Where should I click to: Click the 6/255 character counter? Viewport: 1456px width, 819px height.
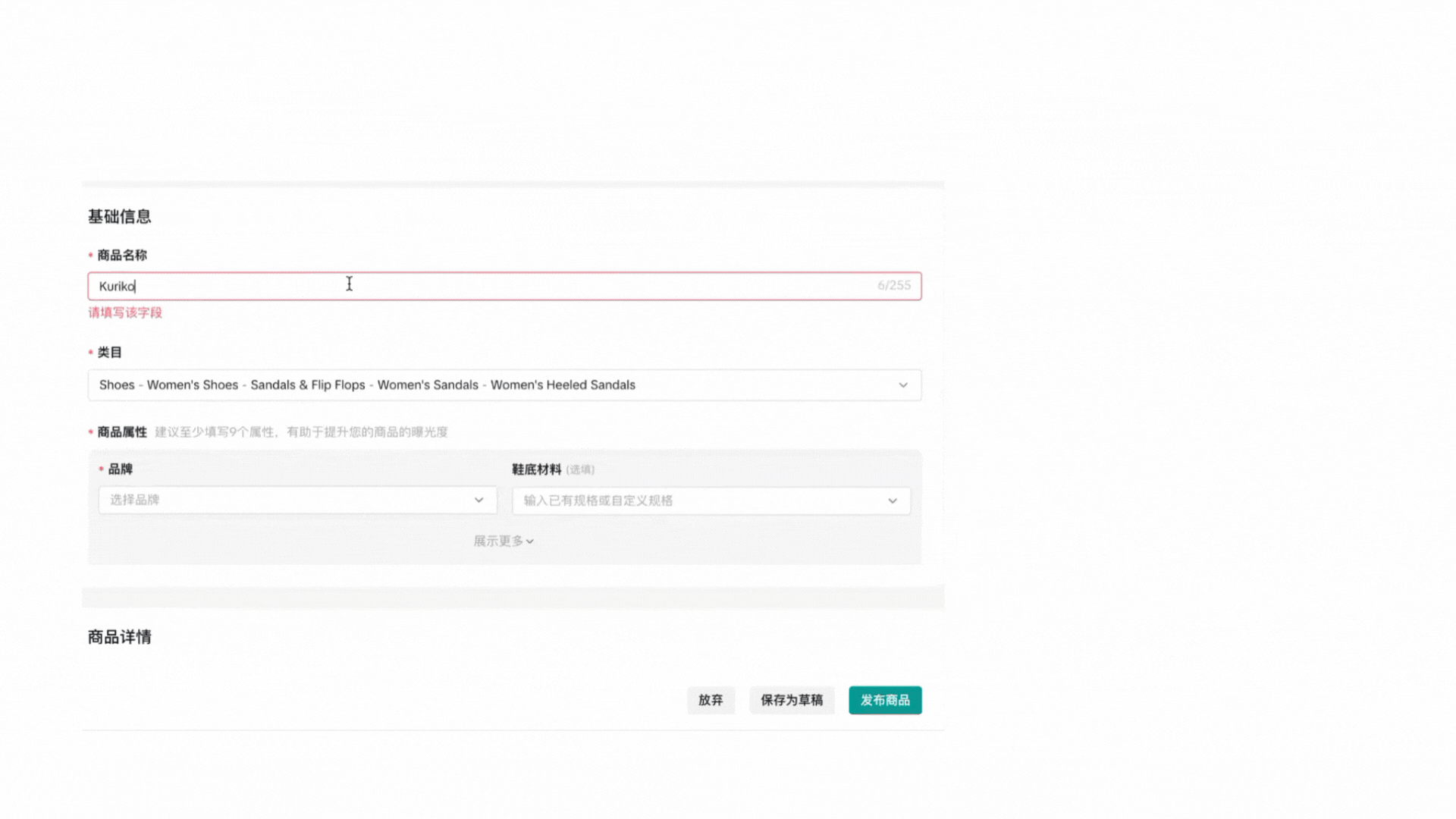(894, 285)
